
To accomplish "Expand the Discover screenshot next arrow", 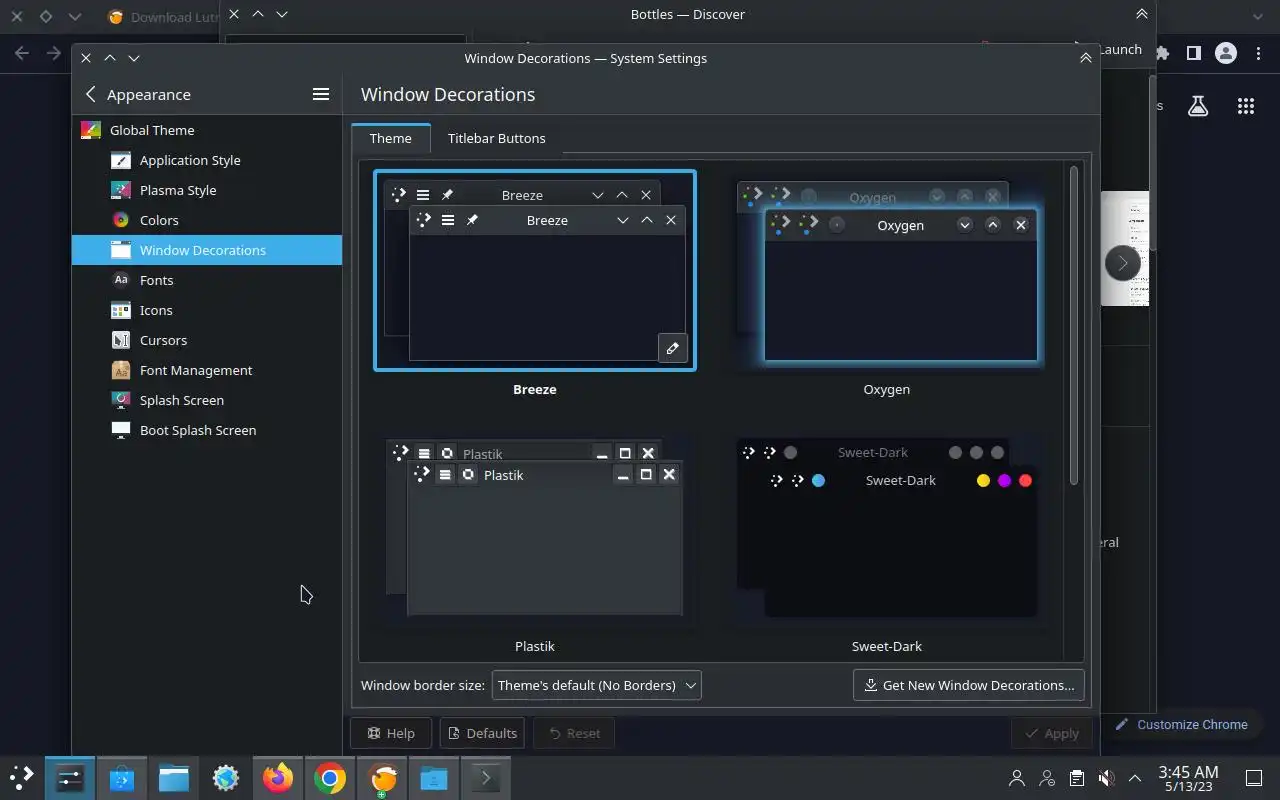I will tap(1123, 263).
